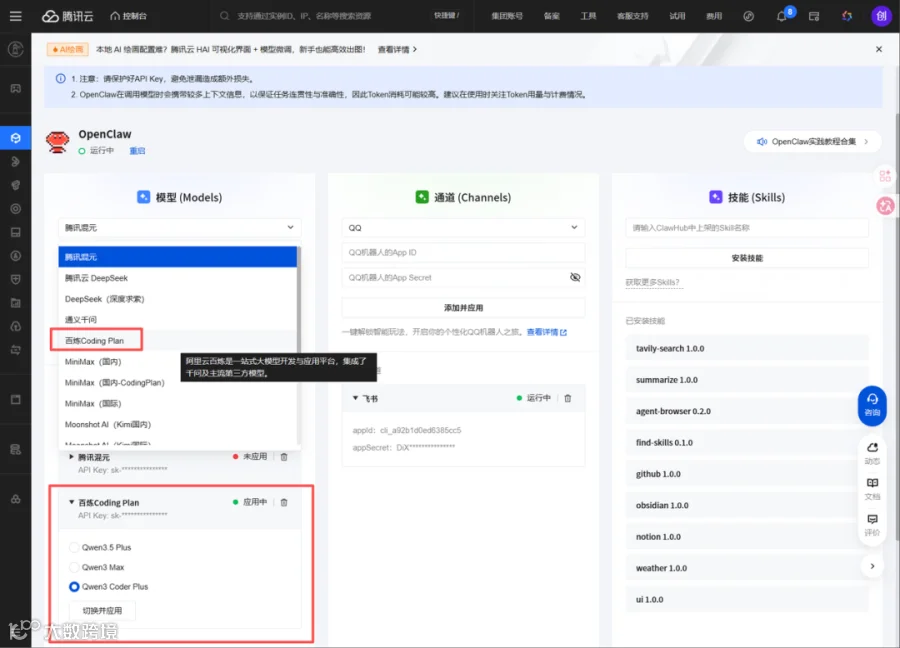Open the wallet icon in top bar

click(x=814, y=16)
